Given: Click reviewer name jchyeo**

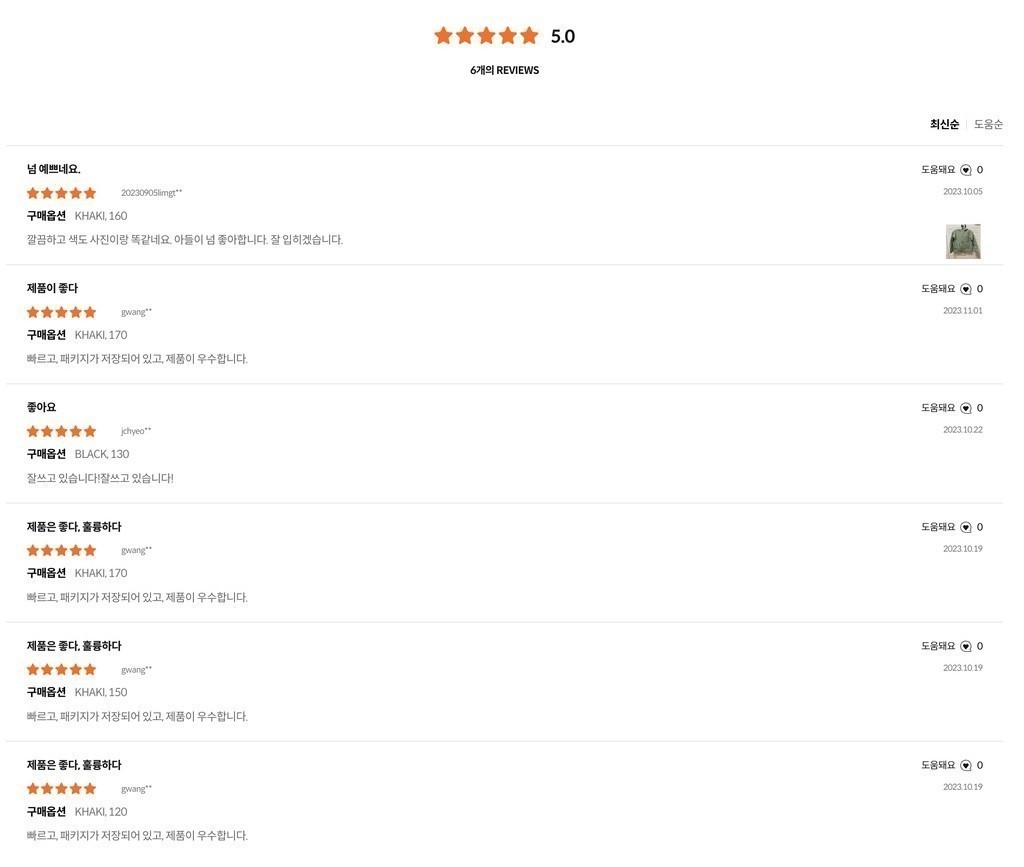Looking at the screenshot, I should click(136, 431).
